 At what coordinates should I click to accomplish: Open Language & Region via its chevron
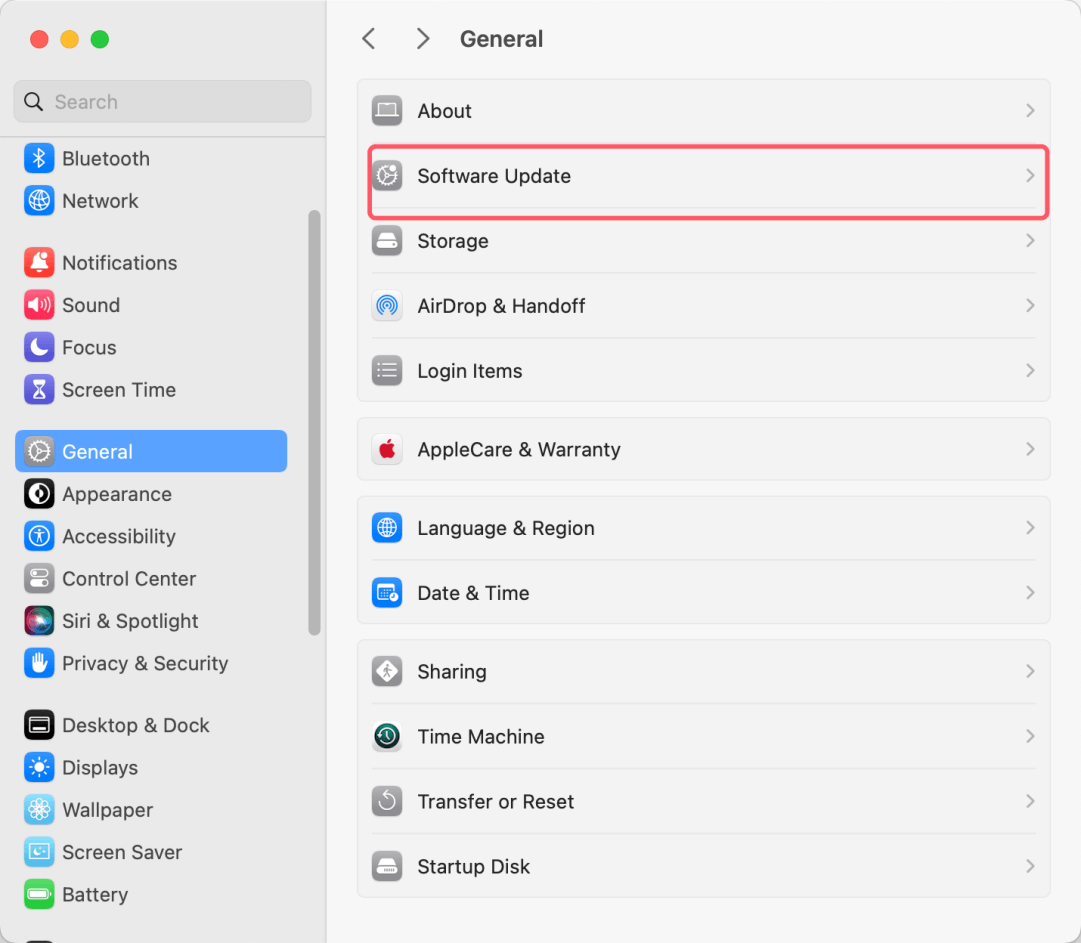point(1030,528)
